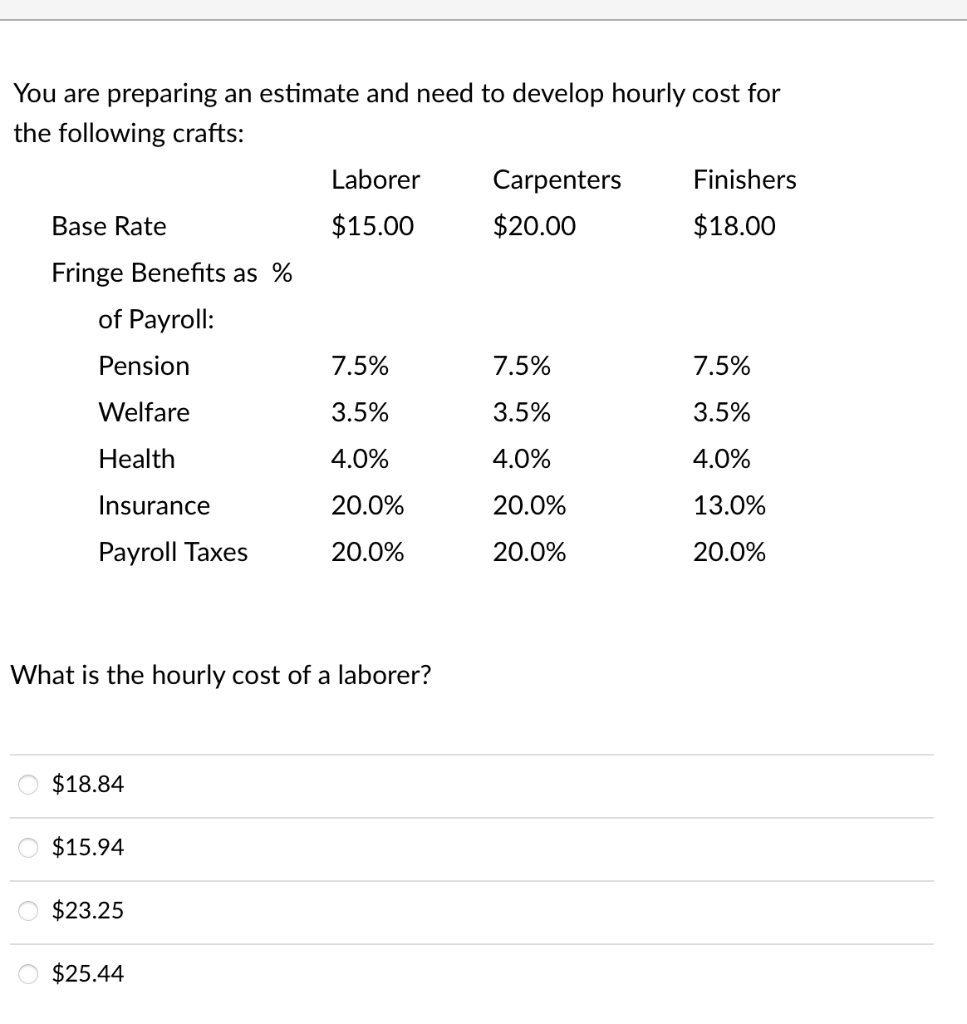The height and width of the screenshot is (1024, 967).
Task: Click the $25.44 answer label text
Action: tap(86, 972)
